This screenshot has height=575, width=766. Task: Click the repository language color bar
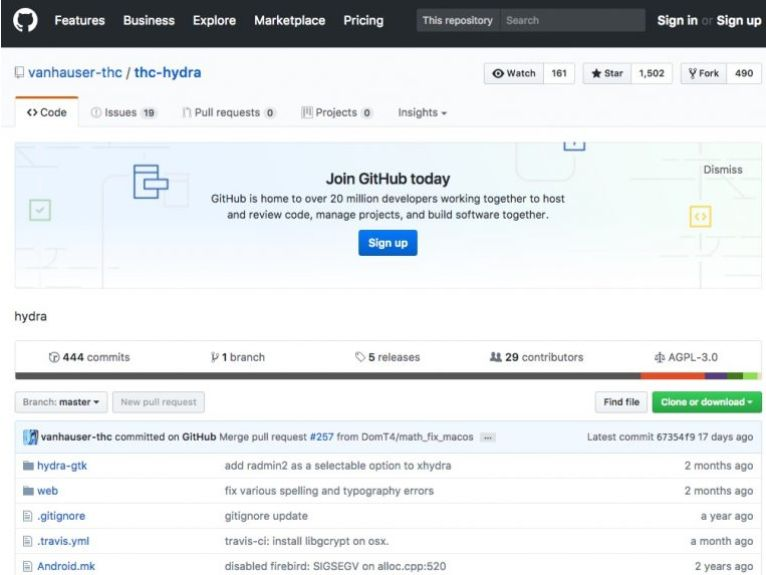coord(383,376)
